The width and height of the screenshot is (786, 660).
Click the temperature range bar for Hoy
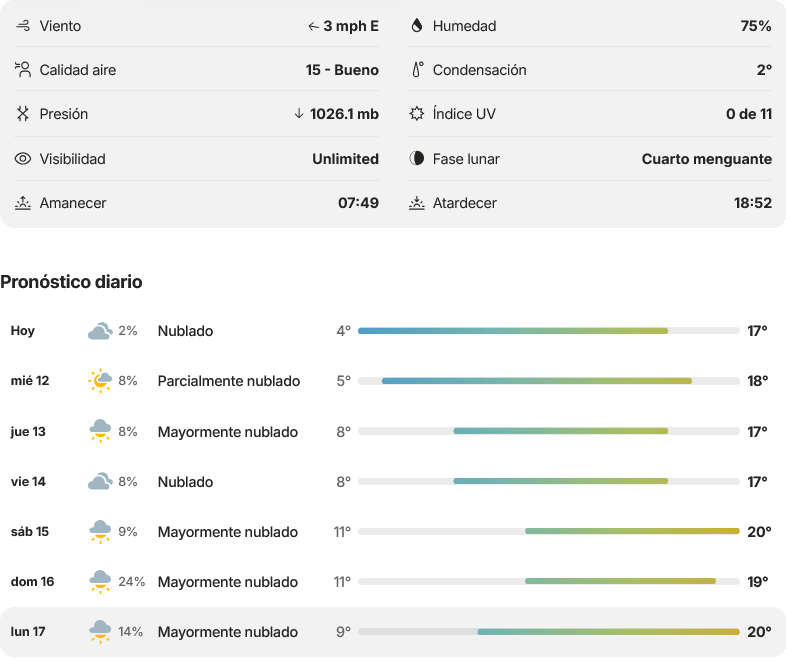coord(549,331)
